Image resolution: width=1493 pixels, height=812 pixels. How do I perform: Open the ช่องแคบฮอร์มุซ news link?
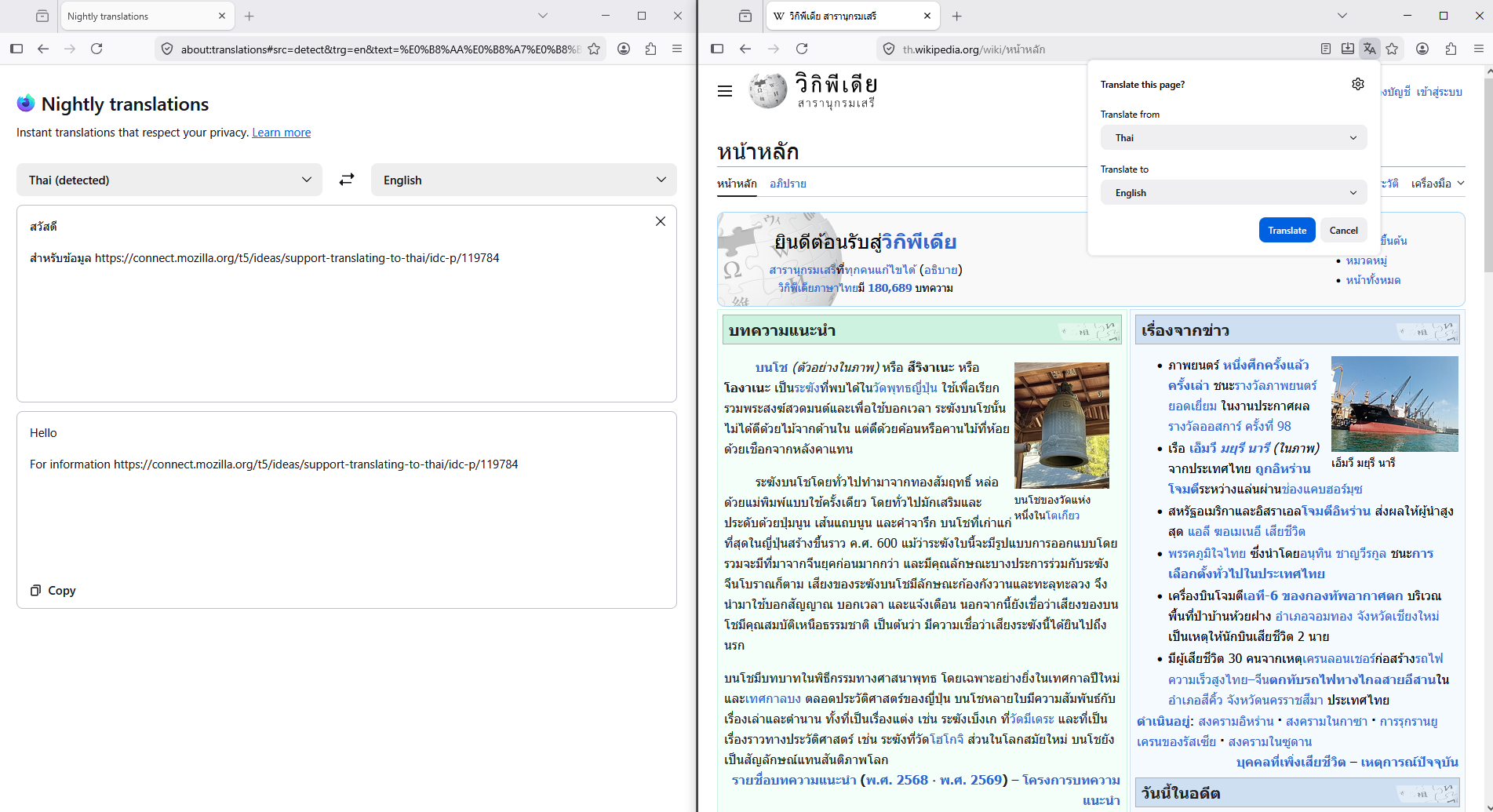(x=1322, y=489)
